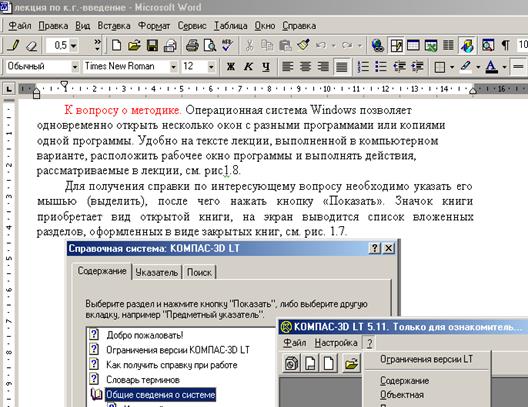Expand the style dropdown Обычный

75,67
